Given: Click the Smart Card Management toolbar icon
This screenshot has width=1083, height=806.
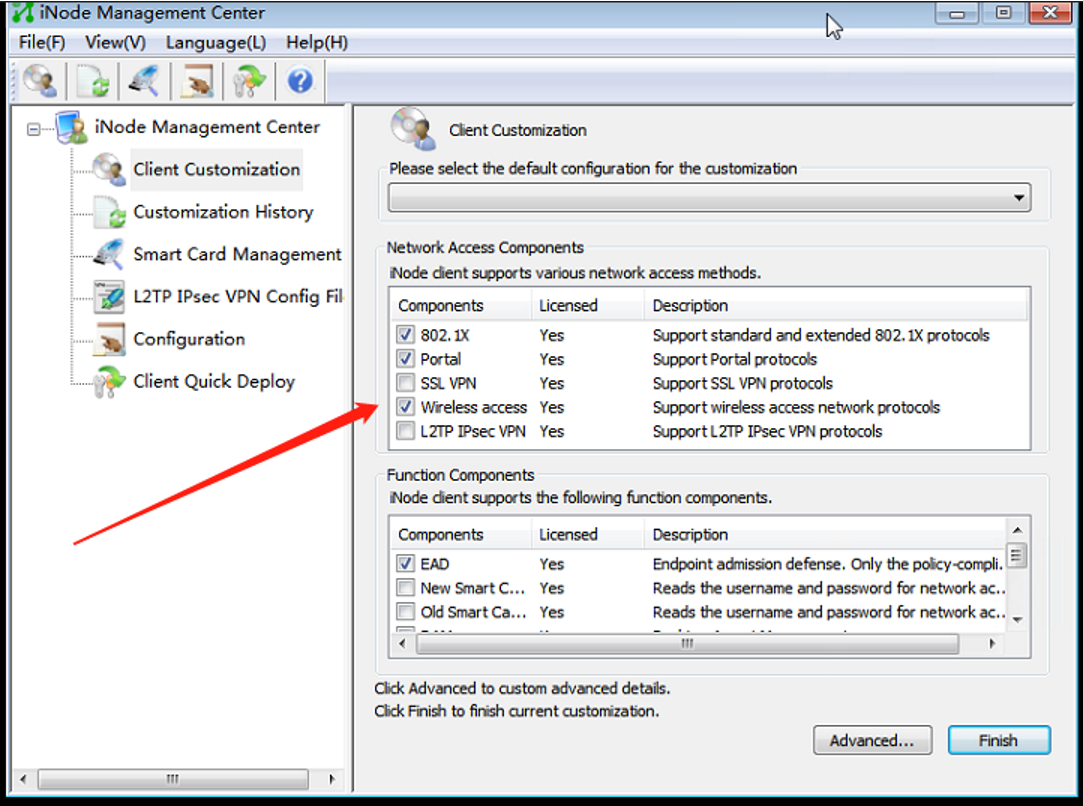Looking at the screenshot, I should coord(144,81).
